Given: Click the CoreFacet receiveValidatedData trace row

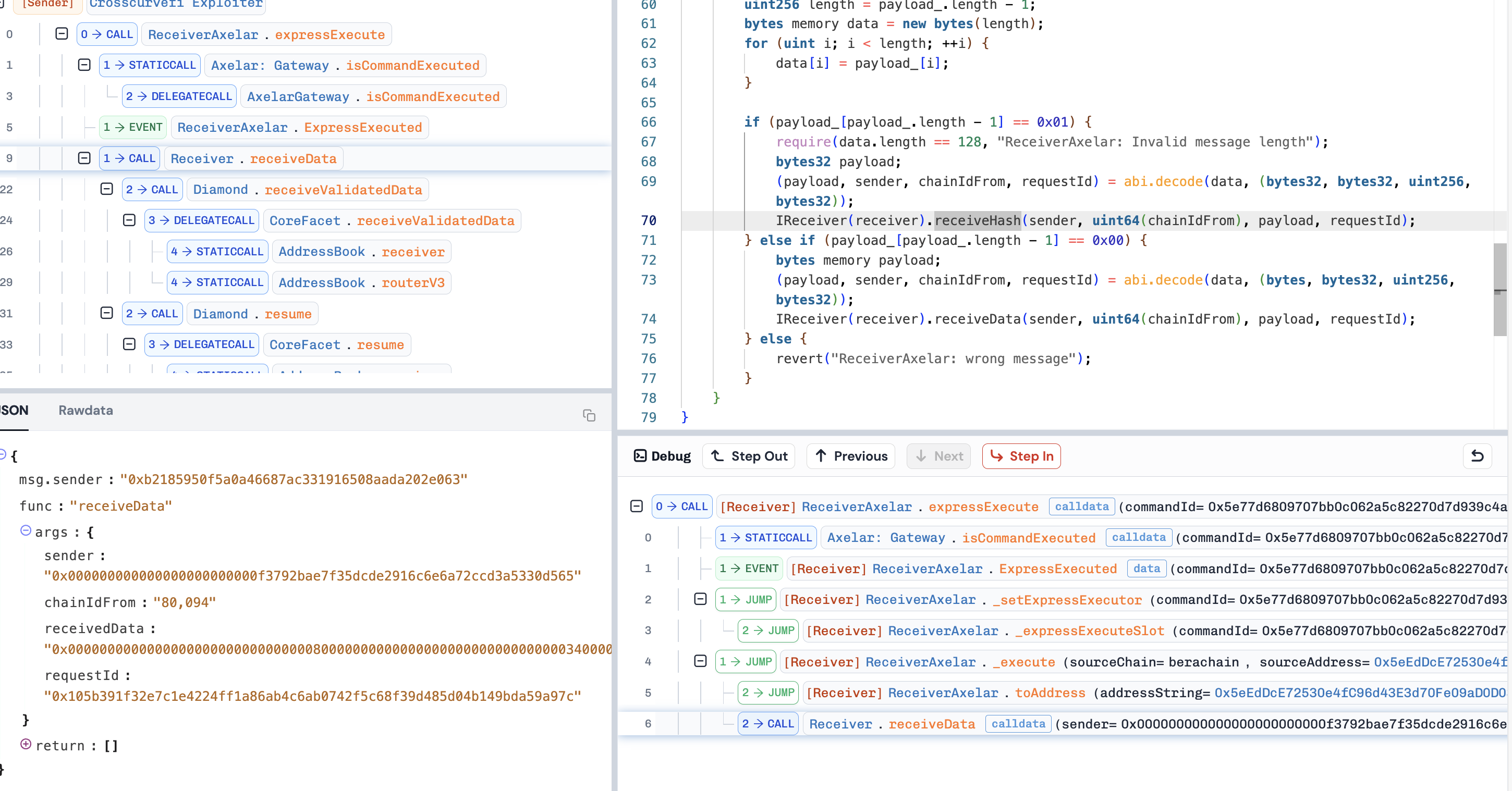Looking at the screenshot, I should point(392,220).
